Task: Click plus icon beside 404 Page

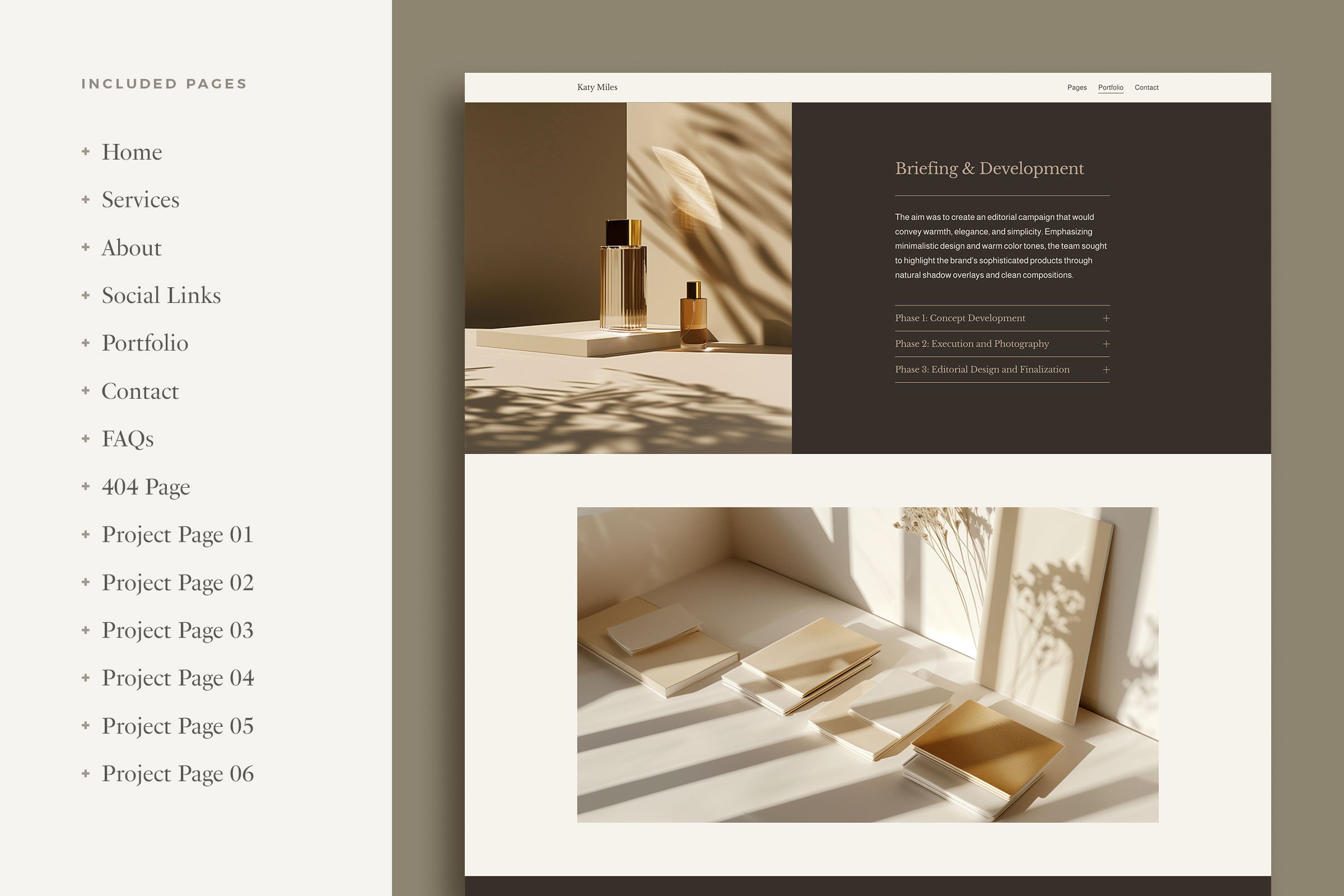Action: coord(86,486)
